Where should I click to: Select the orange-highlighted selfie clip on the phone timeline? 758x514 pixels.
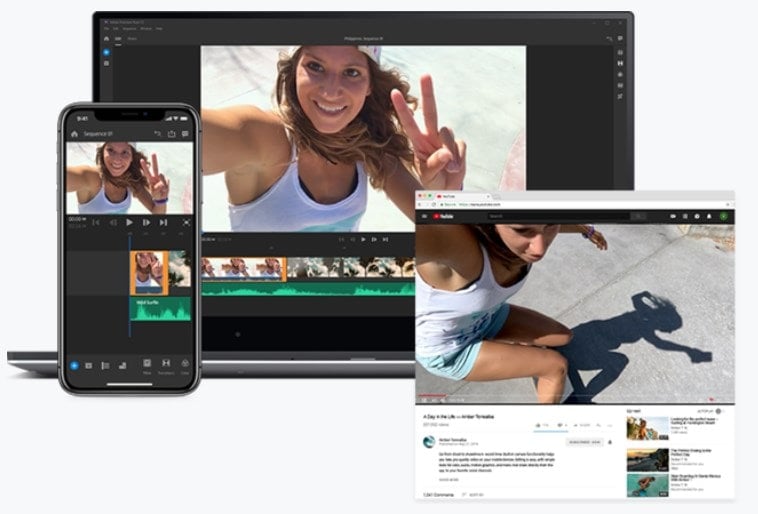click(x=149, y=273)
